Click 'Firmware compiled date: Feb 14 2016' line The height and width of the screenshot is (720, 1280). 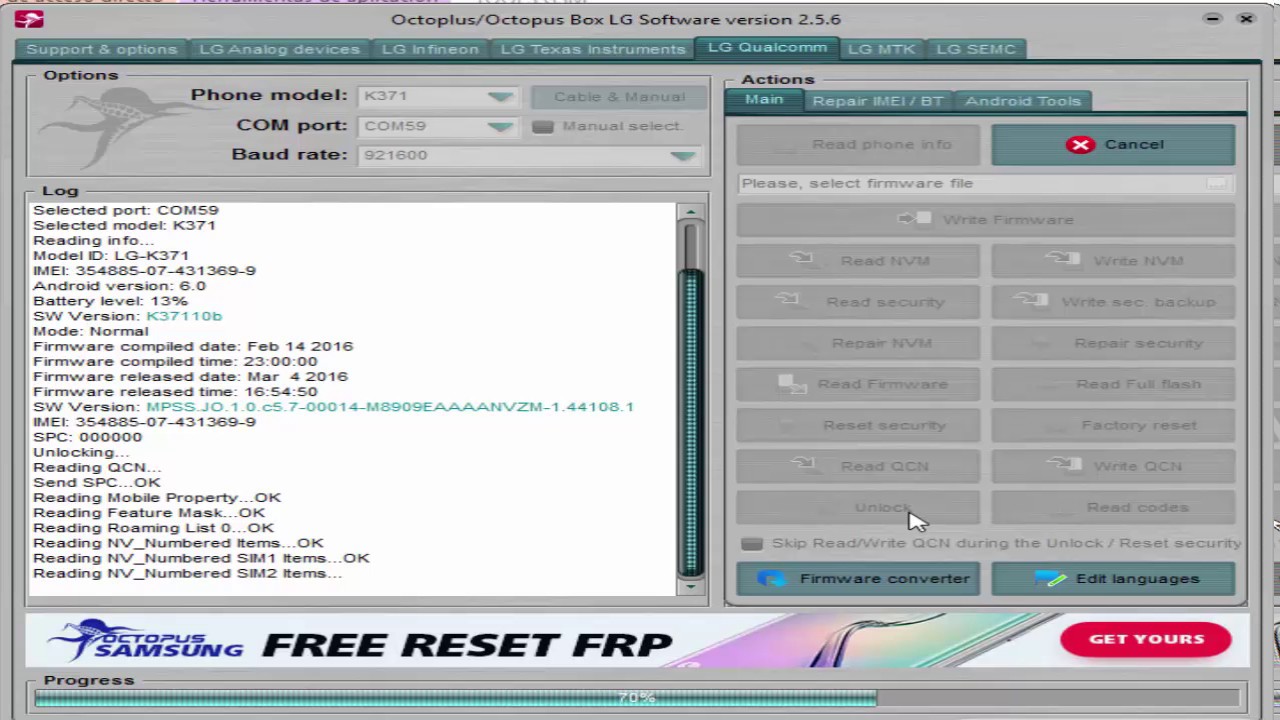pos(193,346)
